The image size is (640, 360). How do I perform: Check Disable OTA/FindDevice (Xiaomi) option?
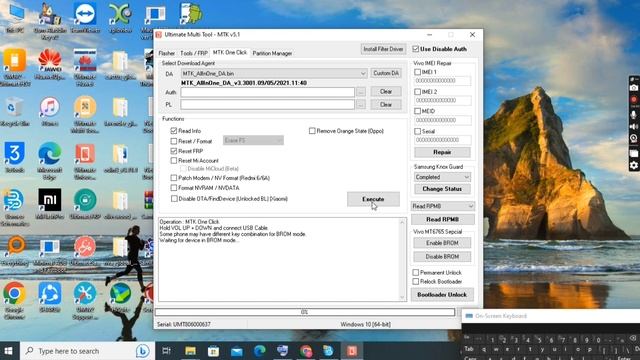174,199
